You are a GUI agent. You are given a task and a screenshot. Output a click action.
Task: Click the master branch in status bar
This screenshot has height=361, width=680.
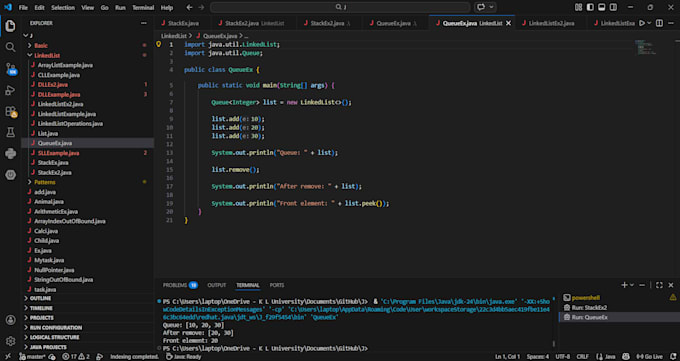pos(32,356)
